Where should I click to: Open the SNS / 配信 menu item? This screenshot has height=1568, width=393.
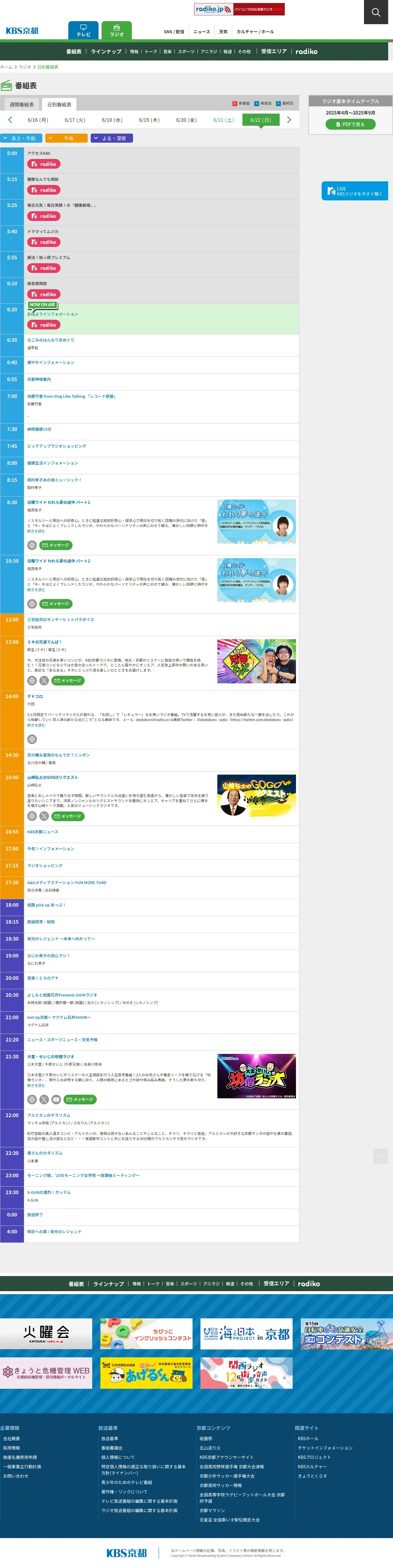[x=174, y=32]
